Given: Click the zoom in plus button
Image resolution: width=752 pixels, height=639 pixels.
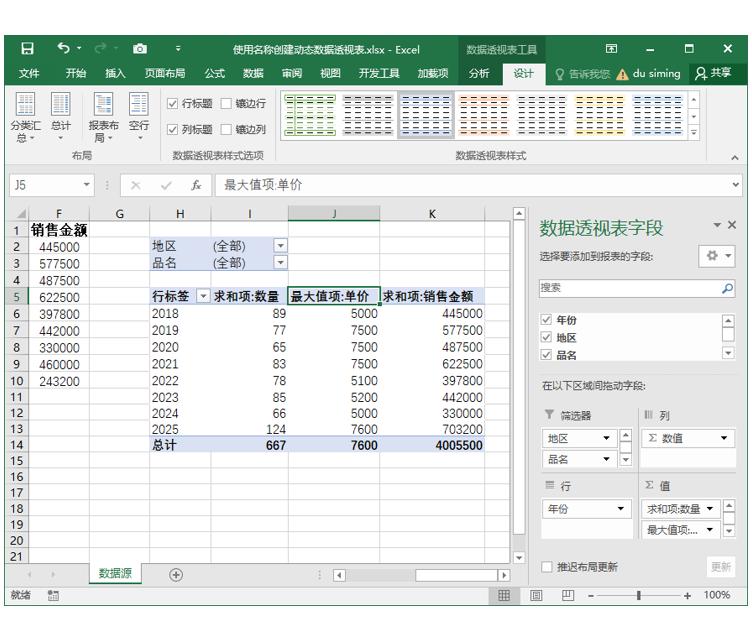Looking at the screenshot, I should [x=687, y=595].
